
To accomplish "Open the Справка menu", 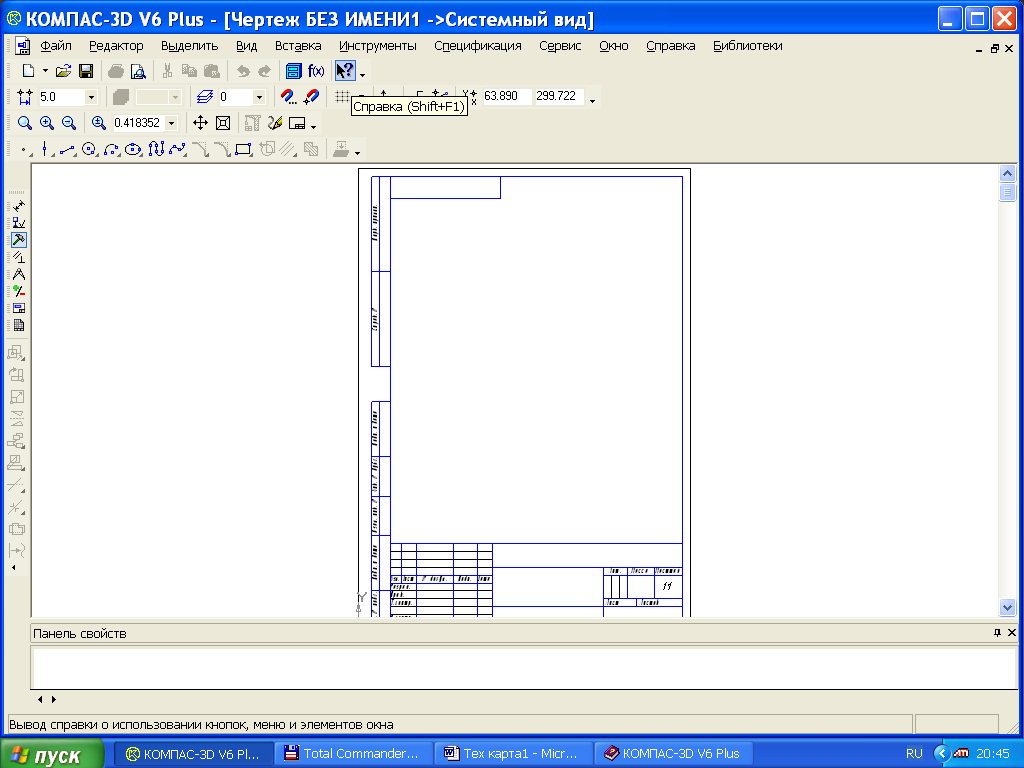I will (671, 46).
